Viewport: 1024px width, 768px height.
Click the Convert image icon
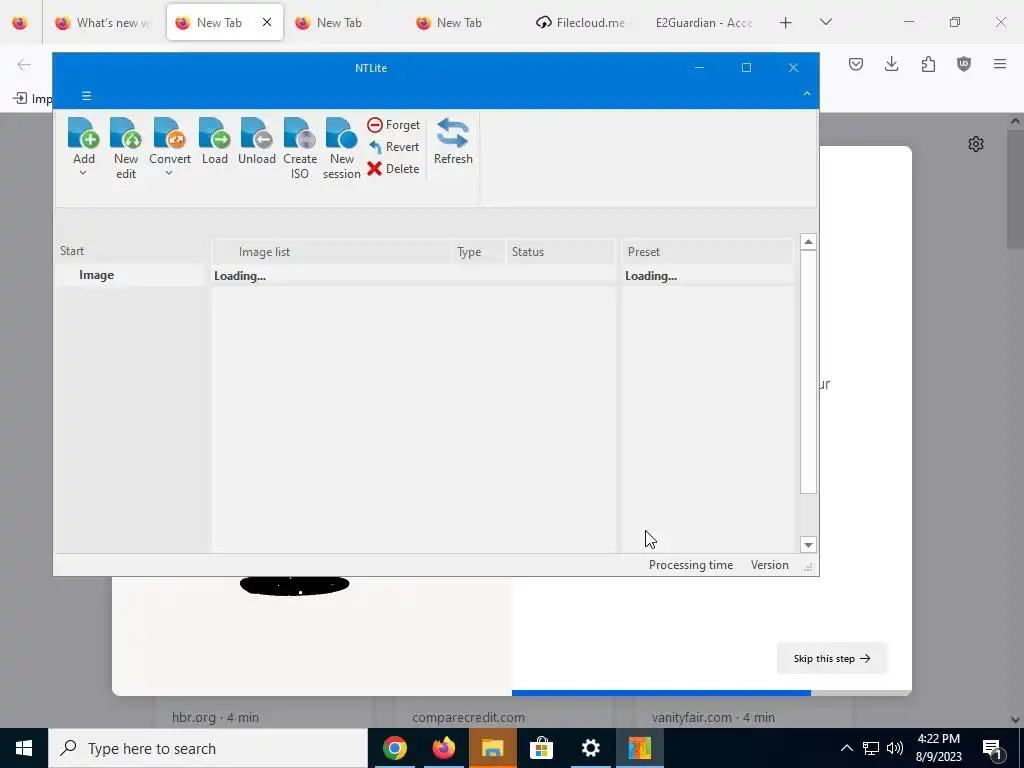pos(170,133)
